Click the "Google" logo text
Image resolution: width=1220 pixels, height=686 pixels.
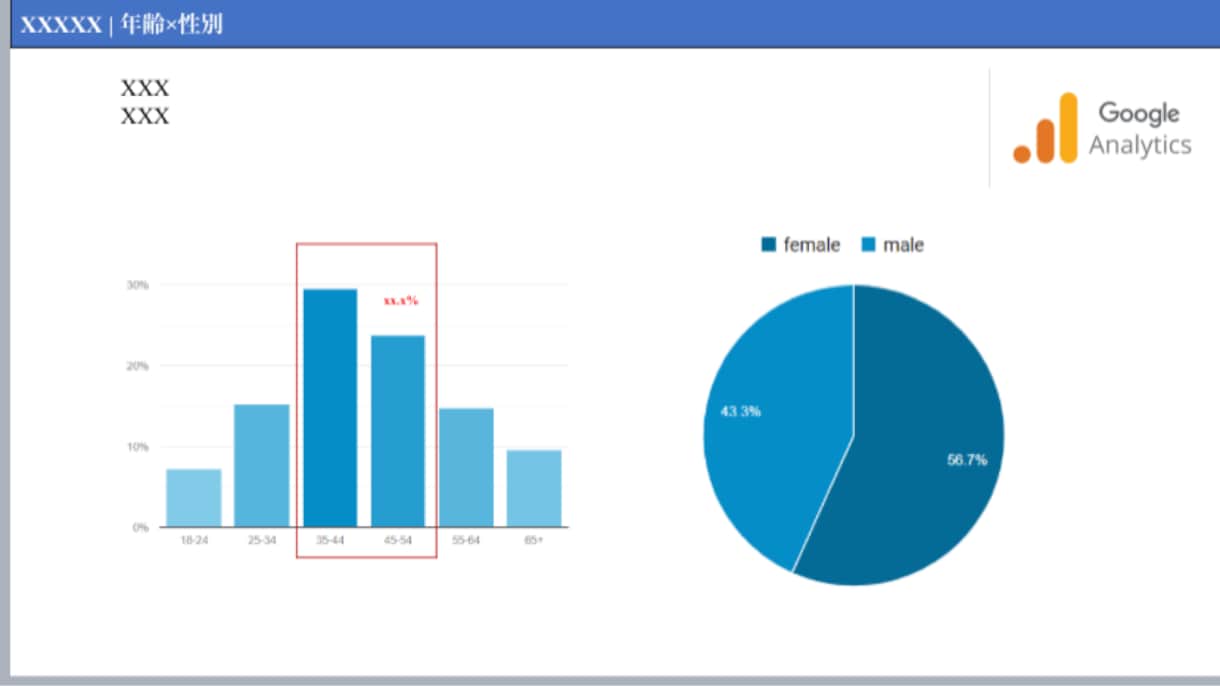click(1139, 112)
